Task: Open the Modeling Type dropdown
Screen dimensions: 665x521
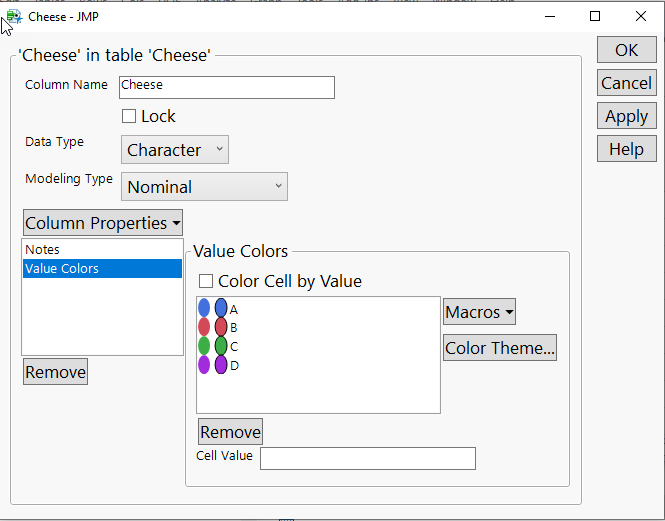Action: click(204, 187)
